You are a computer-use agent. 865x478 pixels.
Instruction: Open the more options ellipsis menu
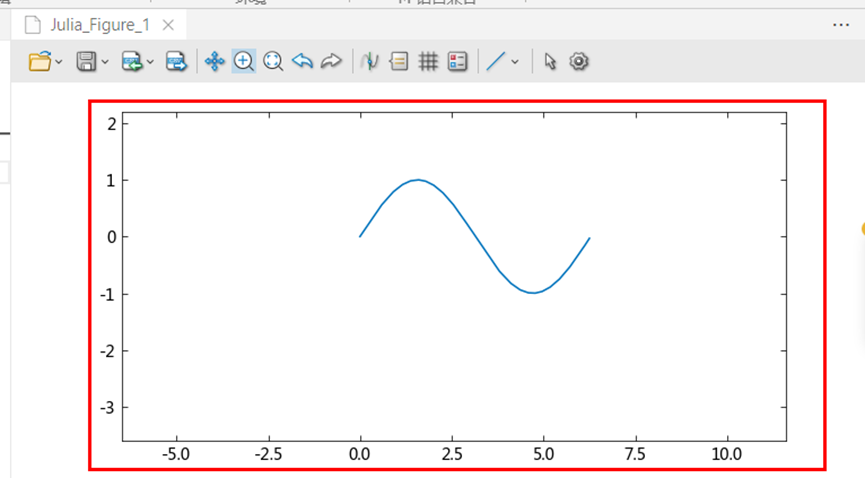(841, 25)
